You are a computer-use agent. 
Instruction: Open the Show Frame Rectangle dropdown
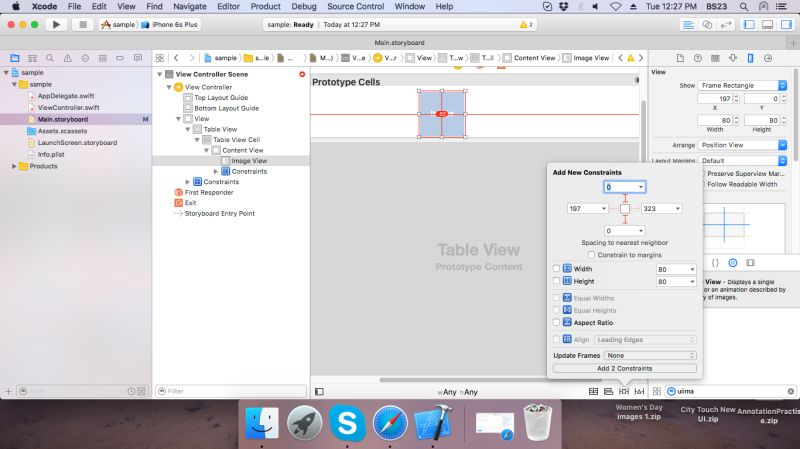click(x=742, y=85)
